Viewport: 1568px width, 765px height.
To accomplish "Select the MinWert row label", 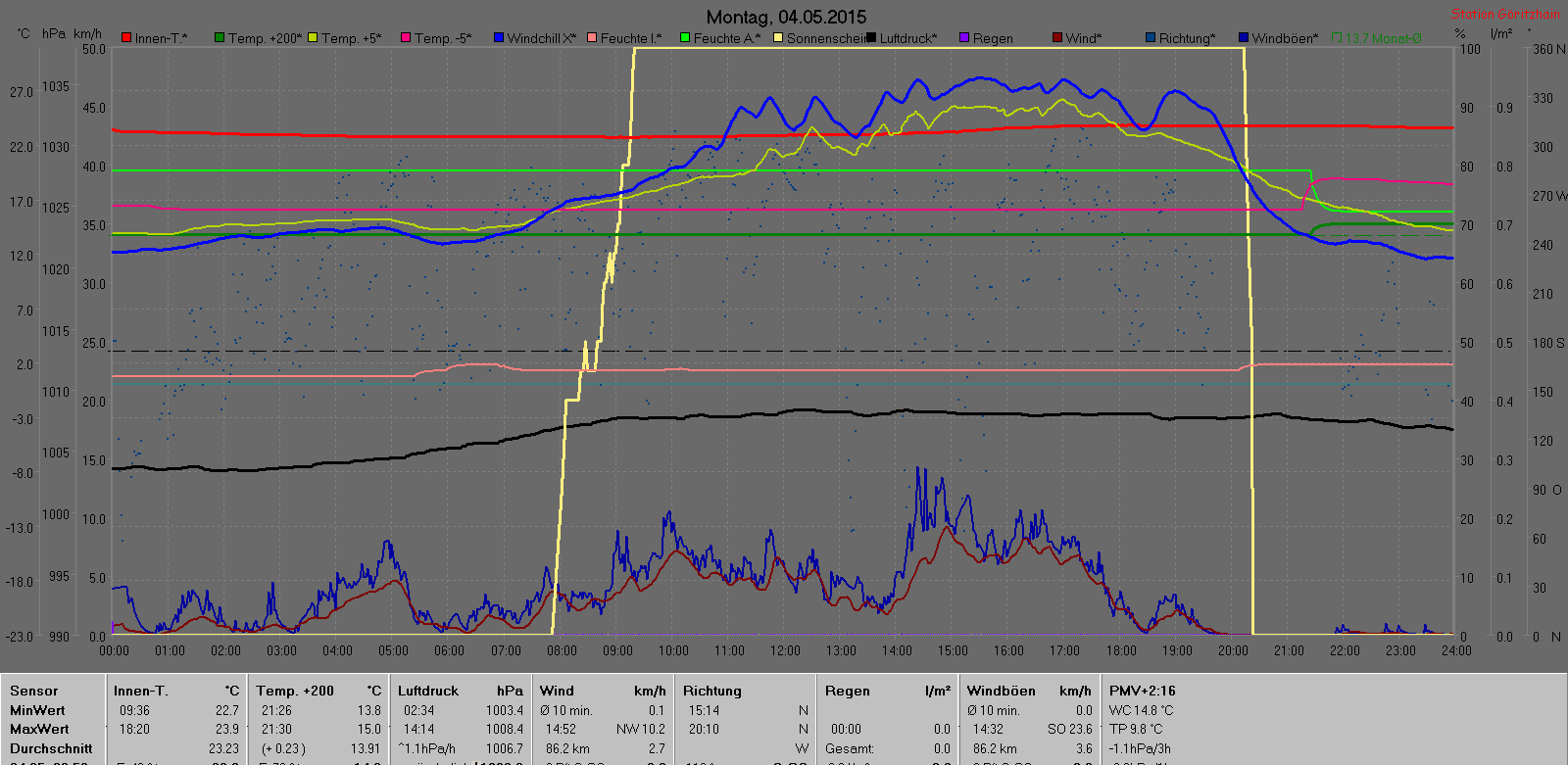I will point(37,710).
